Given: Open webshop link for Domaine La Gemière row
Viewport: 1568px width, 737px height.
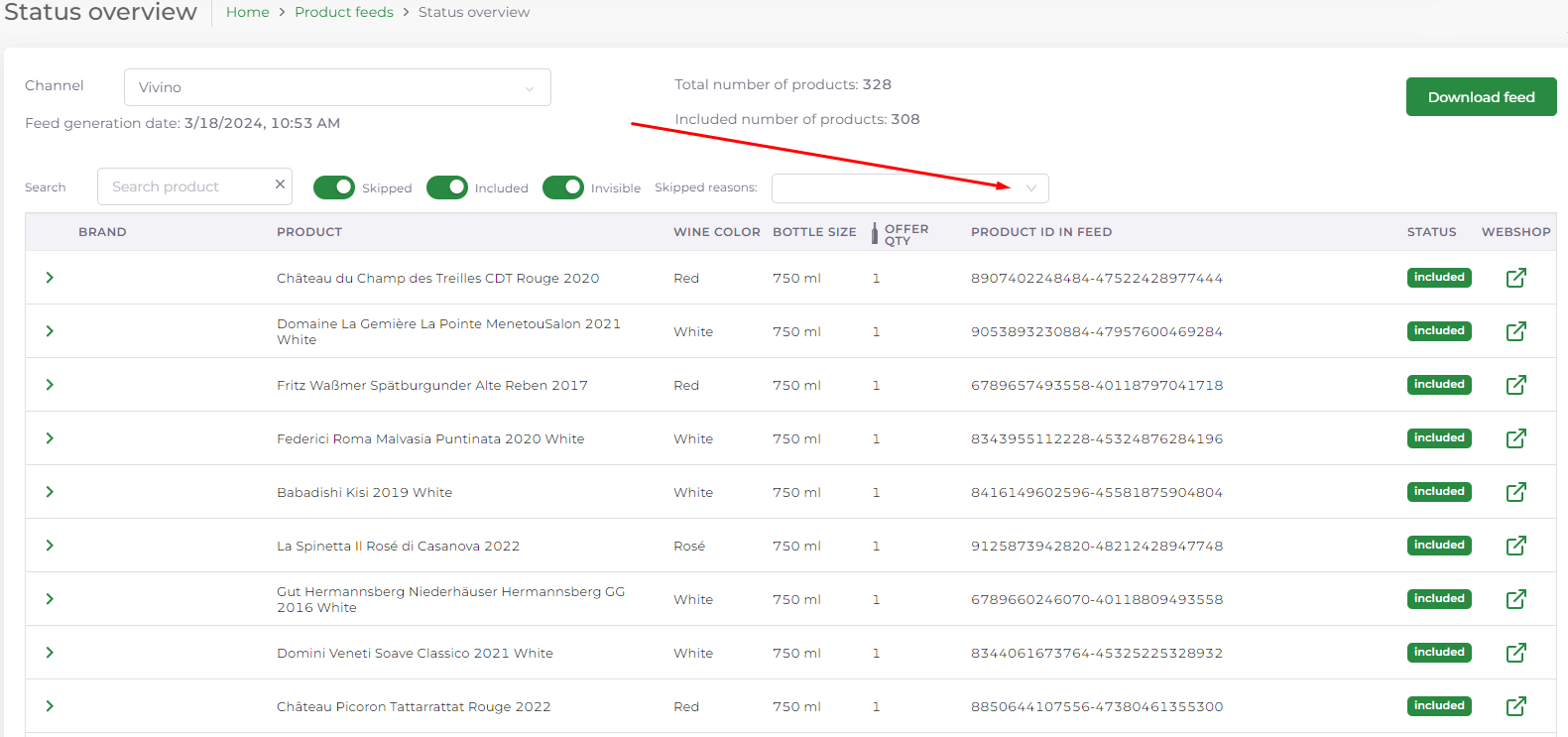Looking at the screenshot, I should click(1515, 331).
